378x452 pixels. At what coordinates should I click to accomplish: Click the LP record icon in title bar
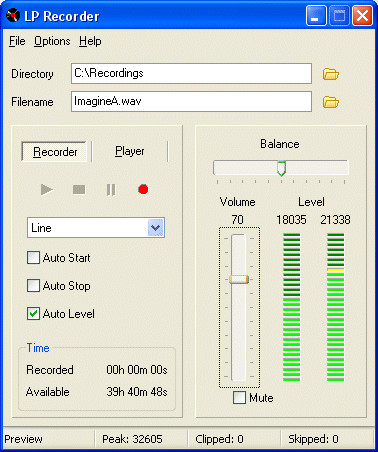coord(13,16)
